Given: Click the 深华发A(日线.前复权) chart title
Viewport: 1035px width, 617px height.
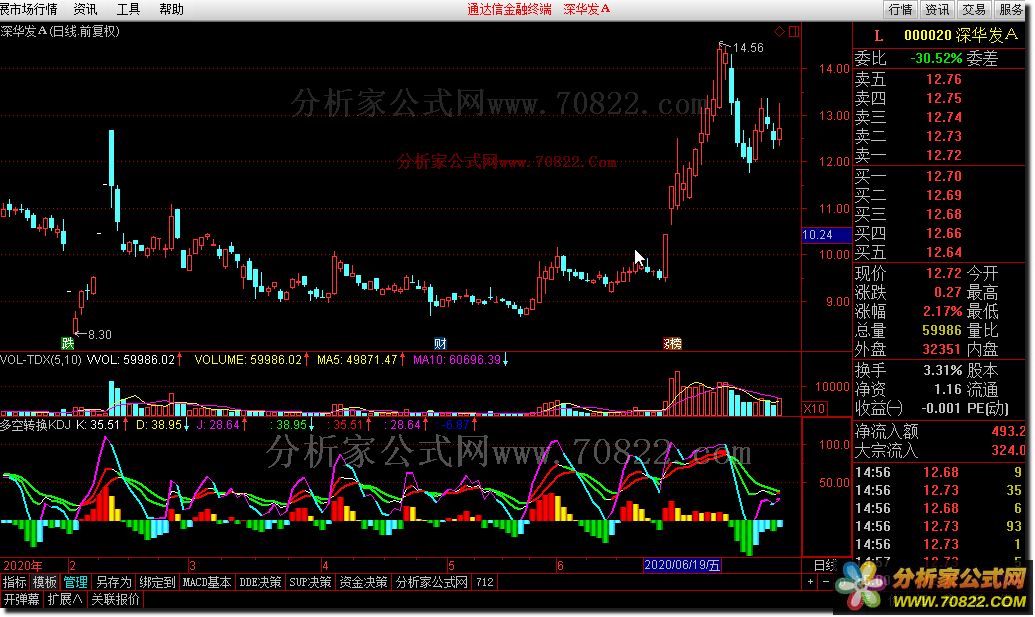Looking at the screenshot, I should tap(60, 31).
